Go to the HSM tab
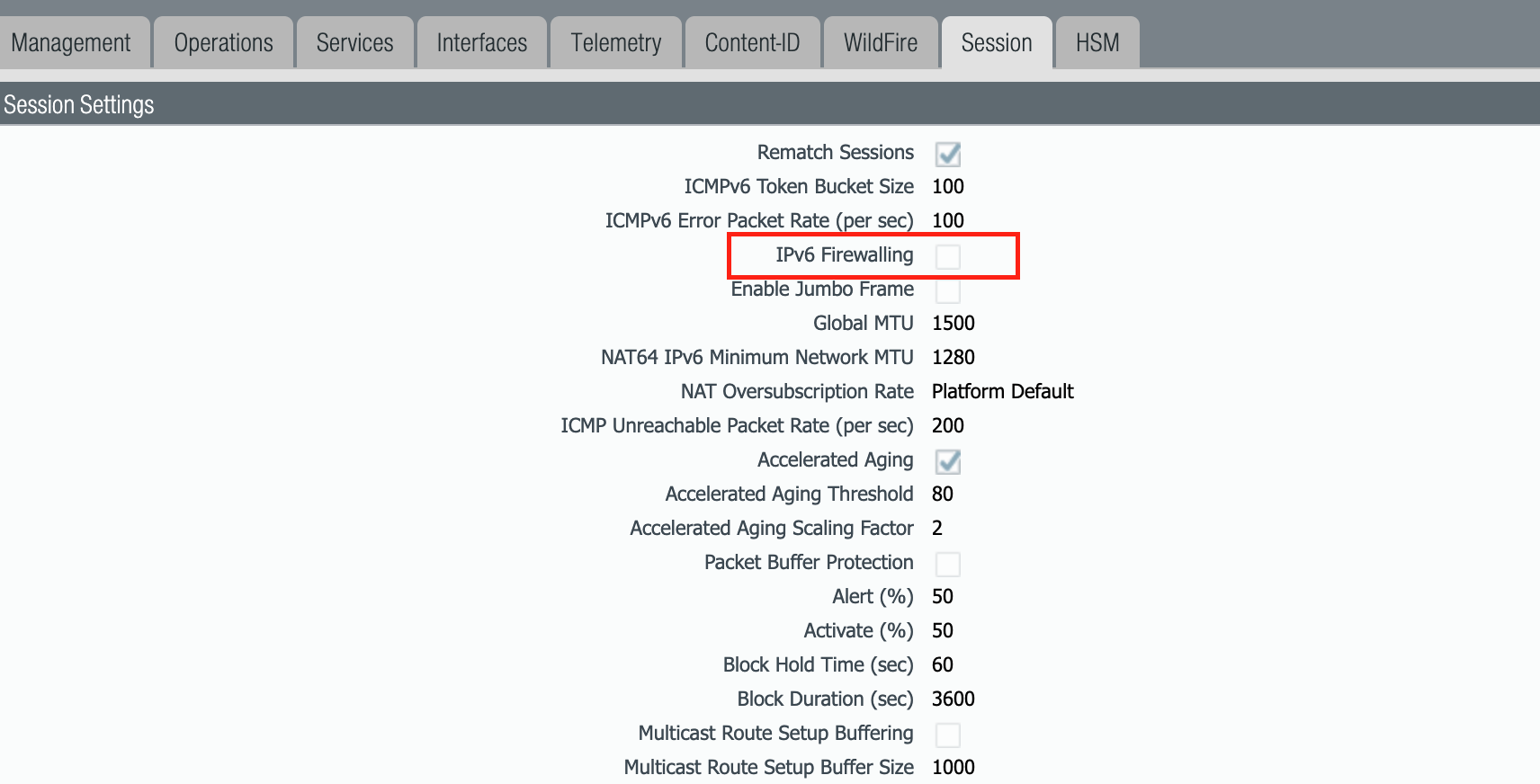The height and width of the screenshot is (784, 1540). (1097, 43)
